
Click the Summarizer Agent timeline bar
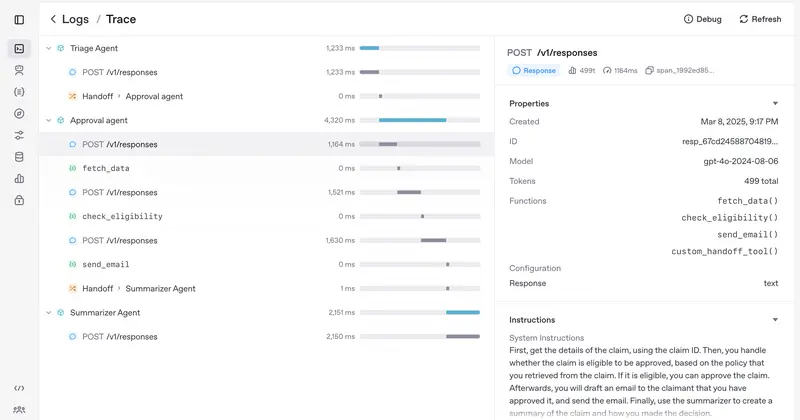(463, 313)
